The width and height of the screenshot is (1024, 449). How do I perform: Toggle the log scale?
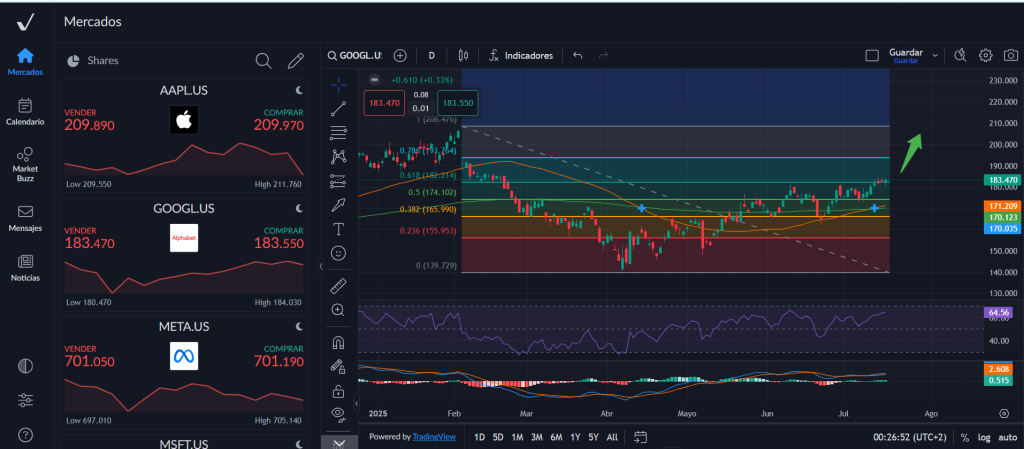tap(984, 437)
